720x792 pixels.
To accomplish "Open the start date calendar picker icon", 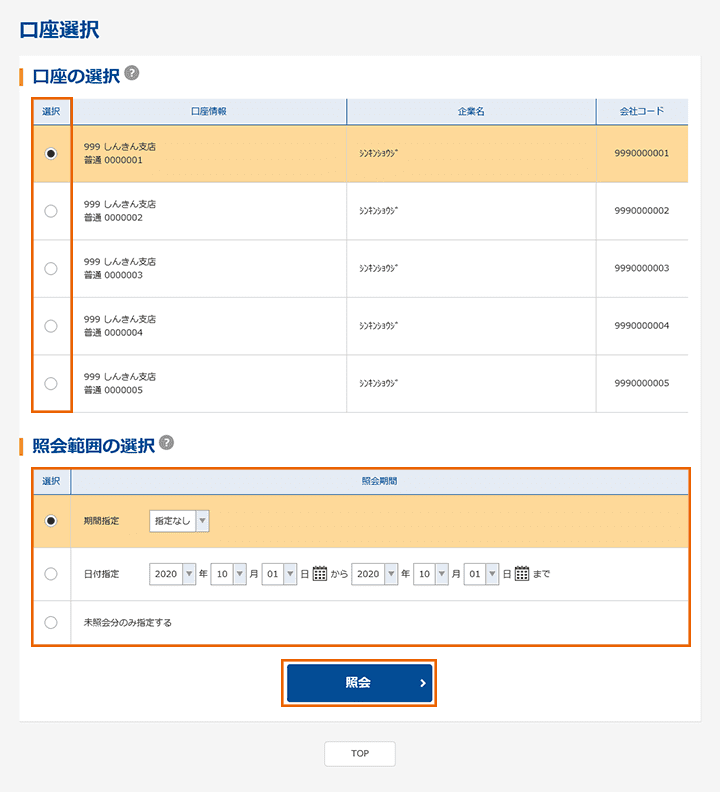I will tap(320, 574).
